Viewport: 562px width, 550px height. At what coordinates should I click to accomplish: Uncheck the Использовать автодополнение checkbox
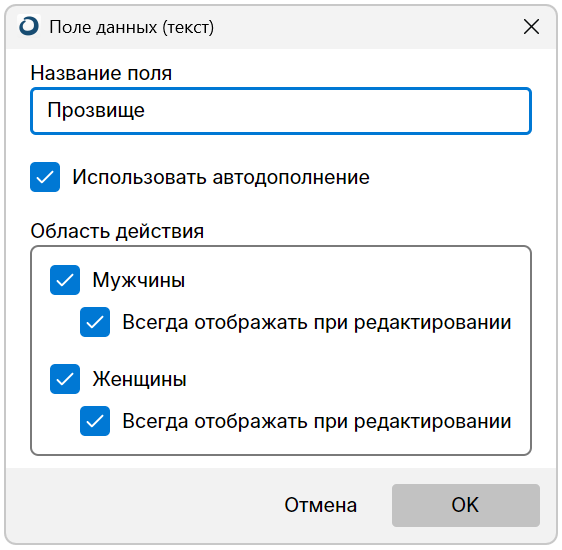pyautogui.click(x=45, y=177)
